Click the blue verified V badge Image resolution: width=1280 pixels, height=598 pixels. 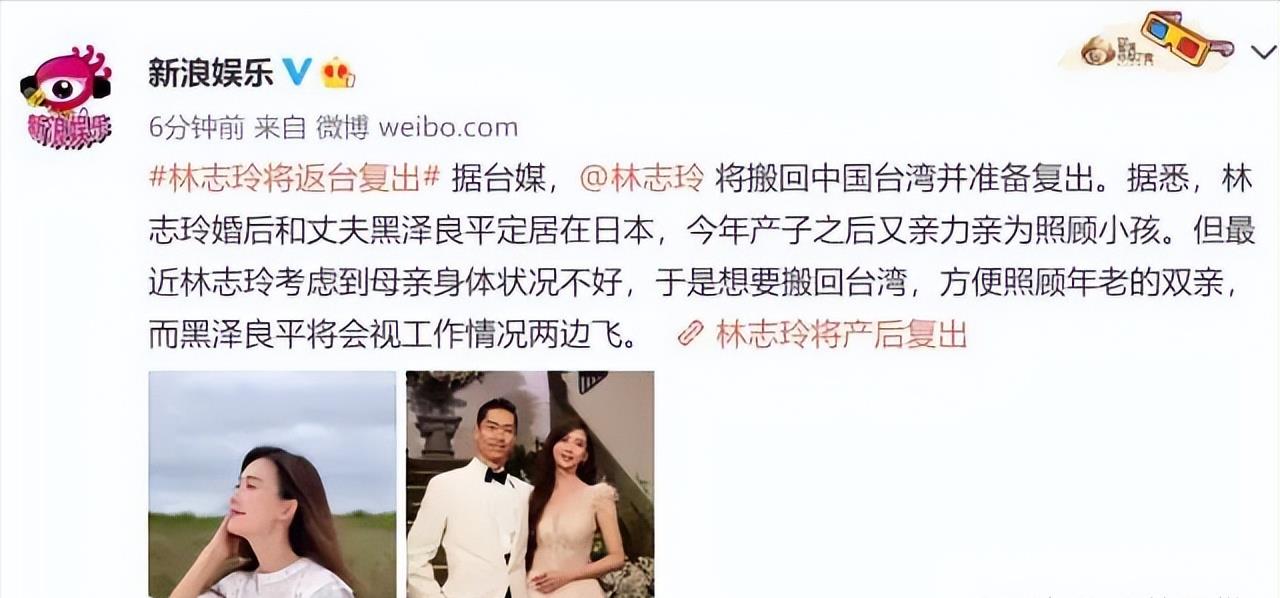point(296,72)
